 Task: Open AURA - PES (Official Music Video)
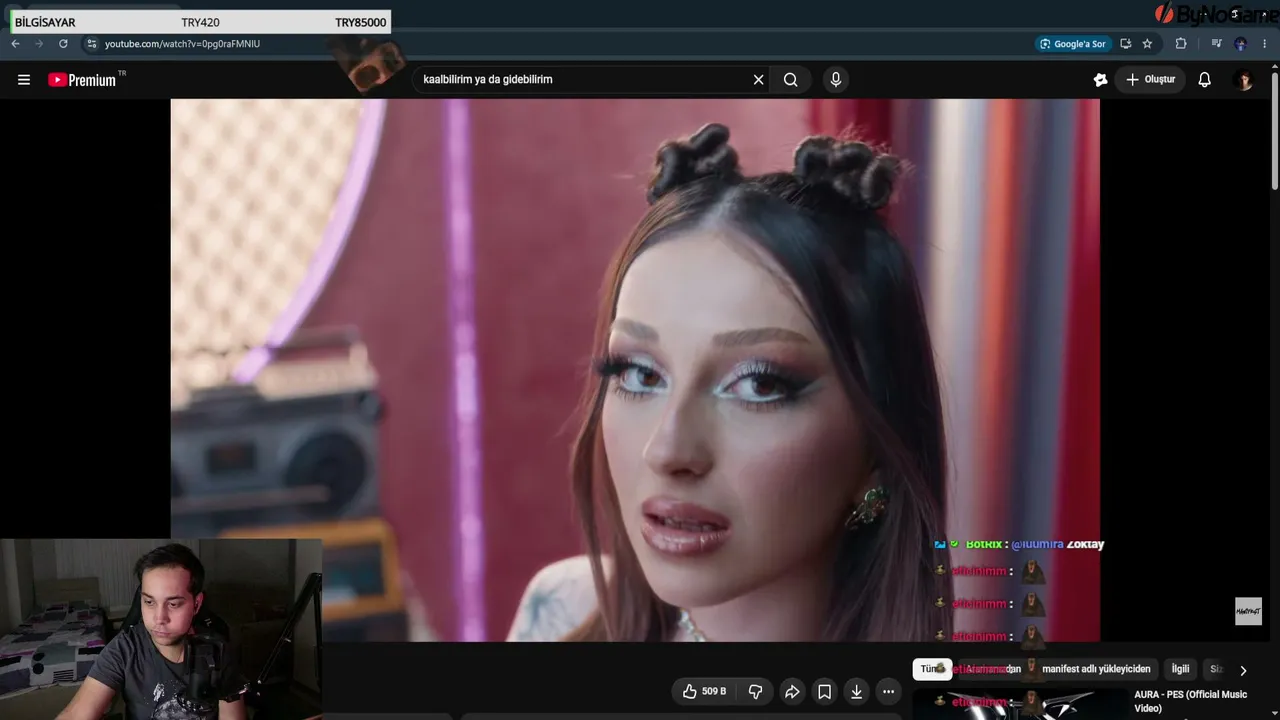(x=1190, y=701)
